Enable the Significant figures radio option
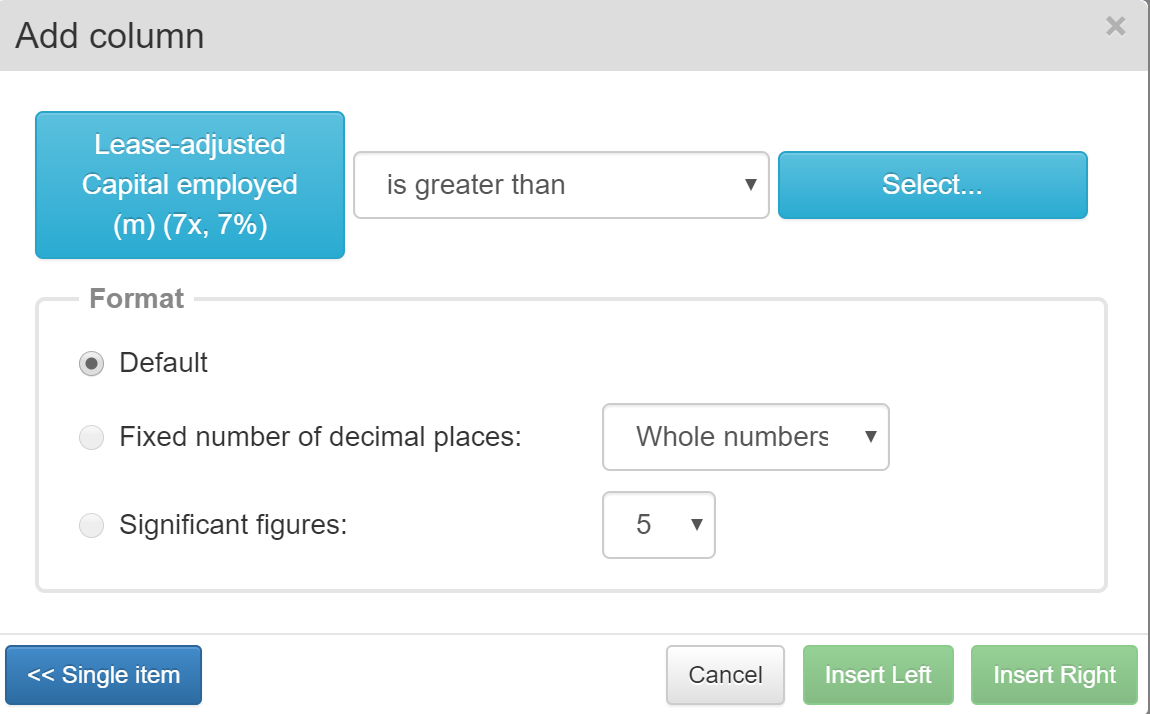Image resolution: width=1150 pixels, height=714 pixels. [91, 526]
